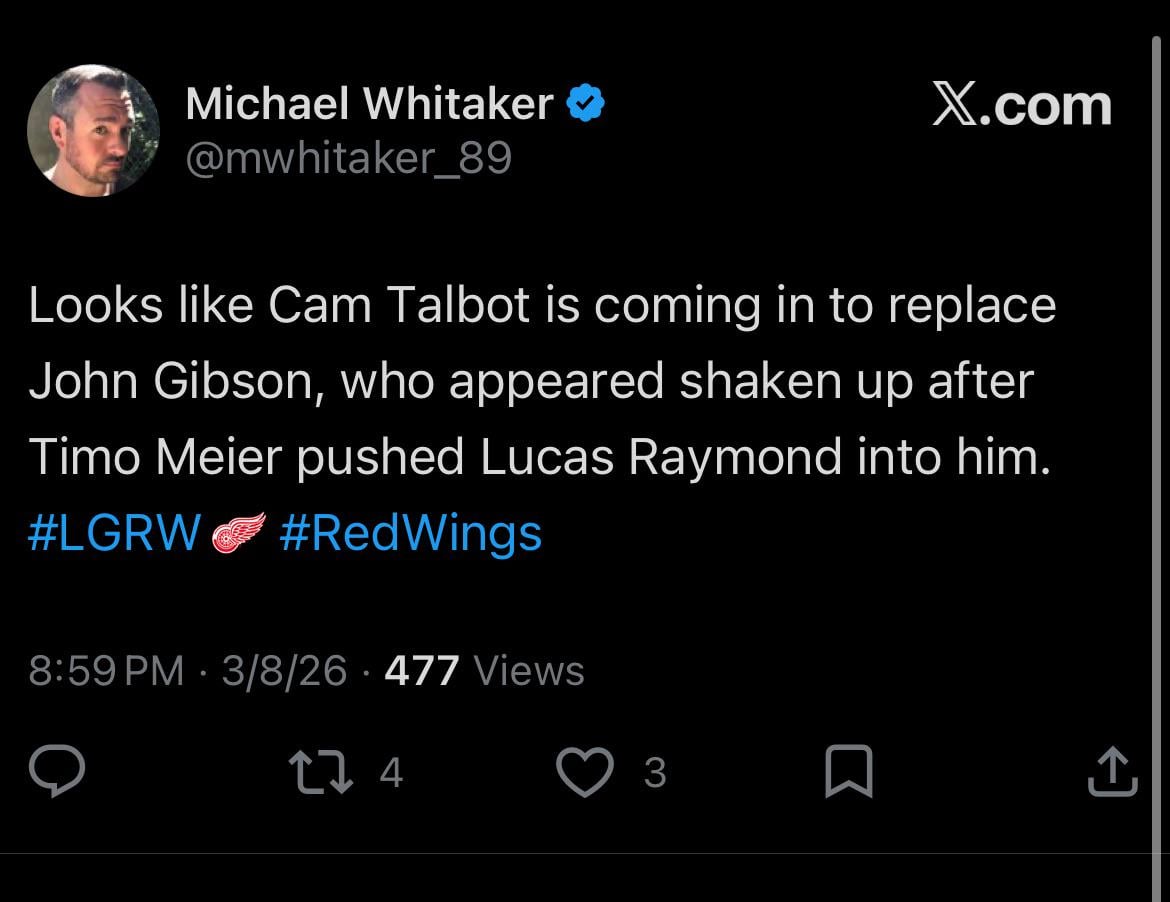Open Michael Whitaker's profile picture

pos(93,131)
